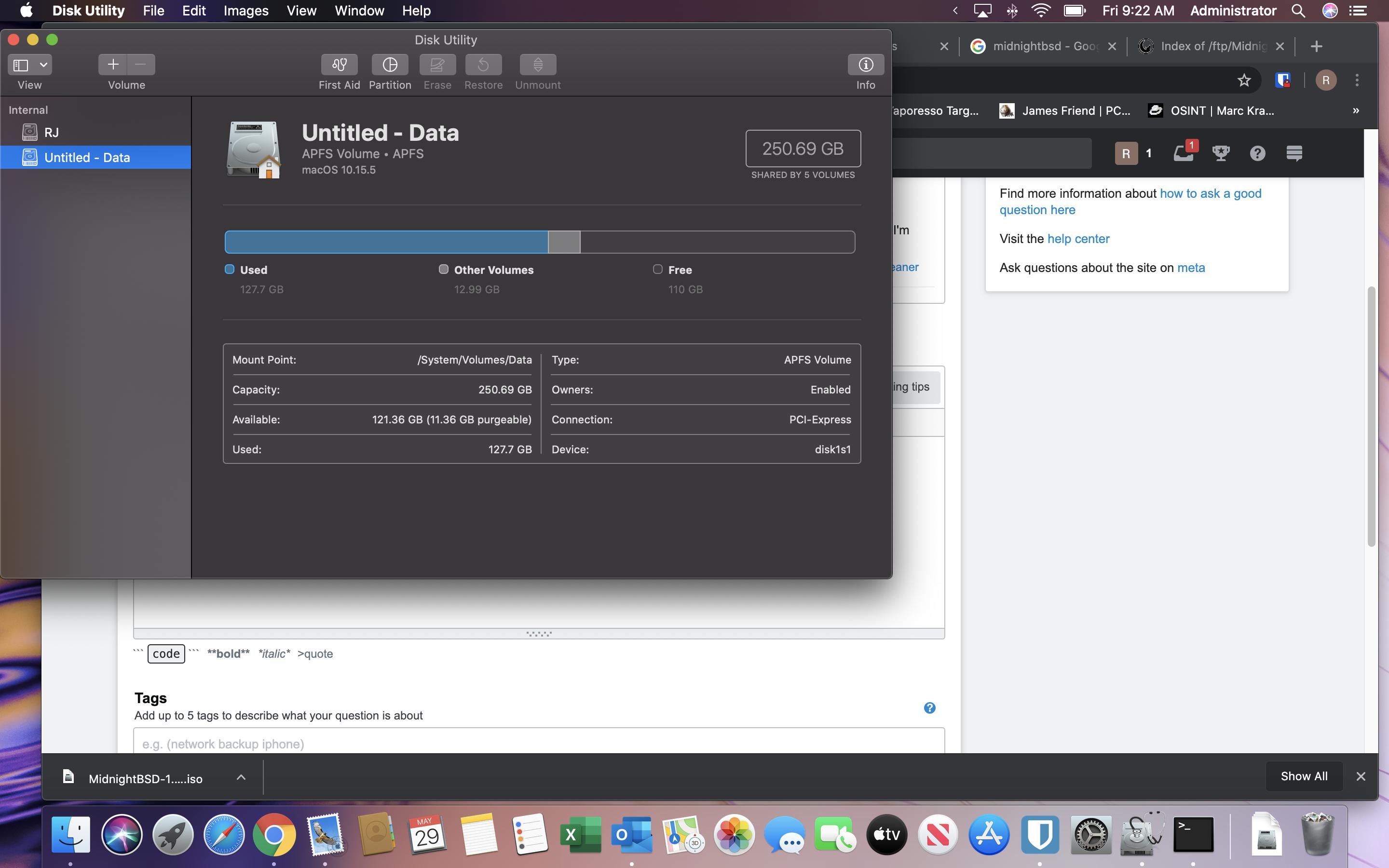Remove volume with minus button
The width and height of the screenshot is (1389, 868).
click(141, 65)
